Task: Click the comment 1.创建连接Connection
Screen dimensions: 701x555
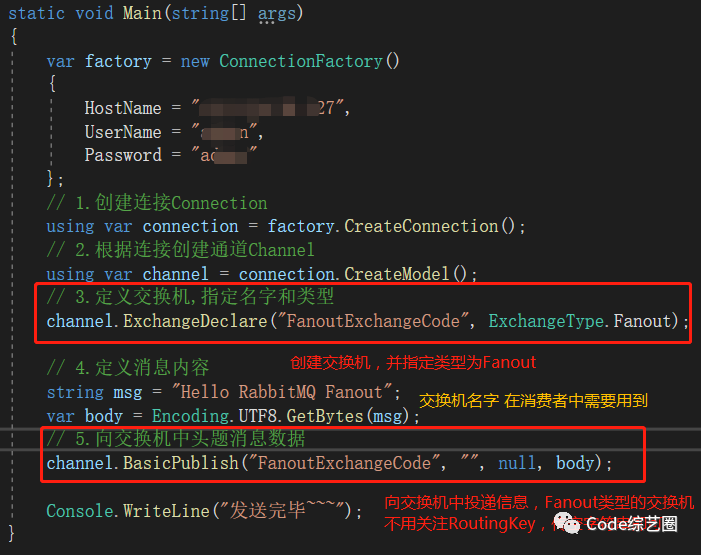Action: pyautogui.click(x=157, y=202)
